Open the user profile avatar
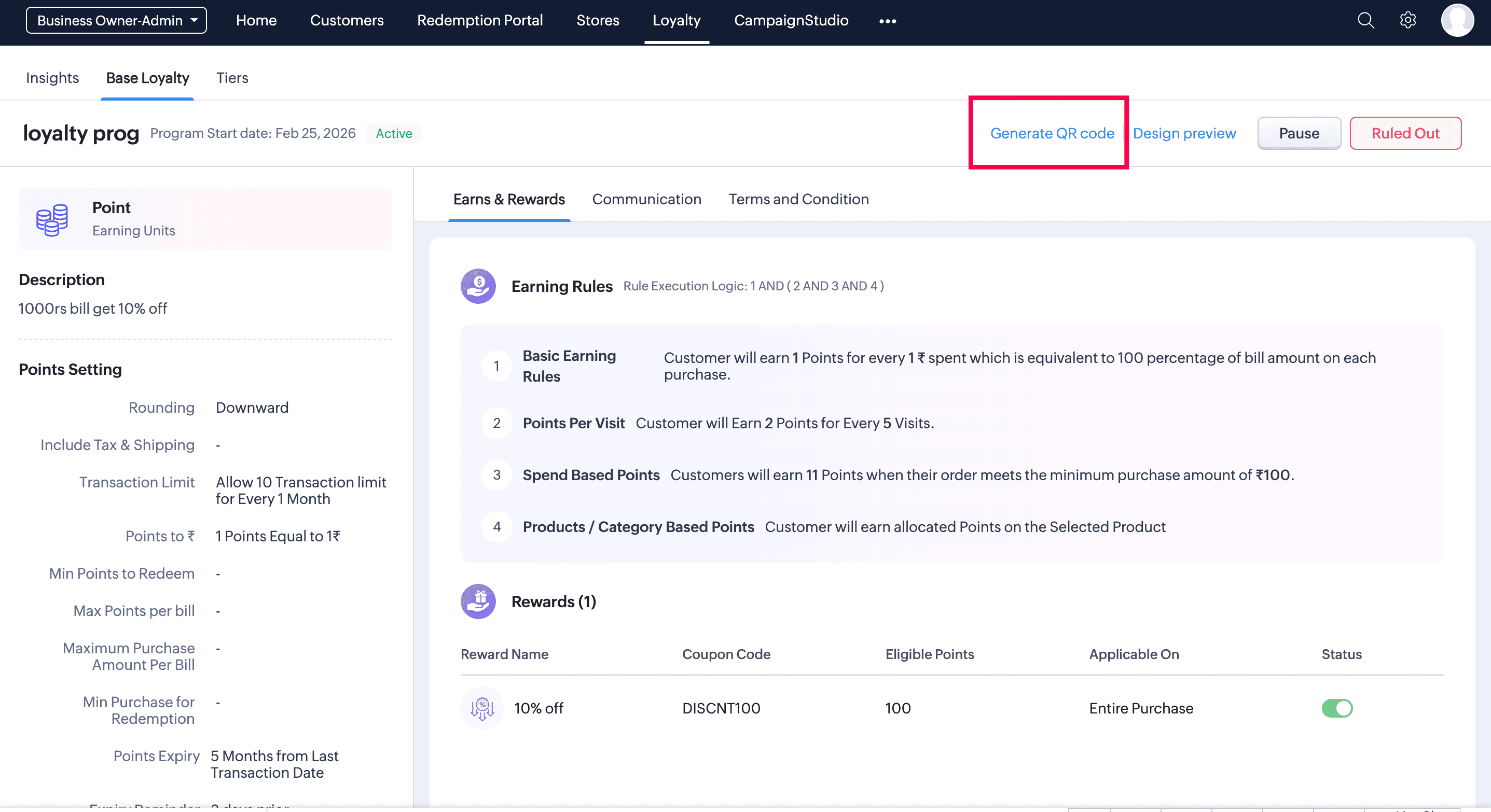The image size is (1491, 812). [1457, 20]
